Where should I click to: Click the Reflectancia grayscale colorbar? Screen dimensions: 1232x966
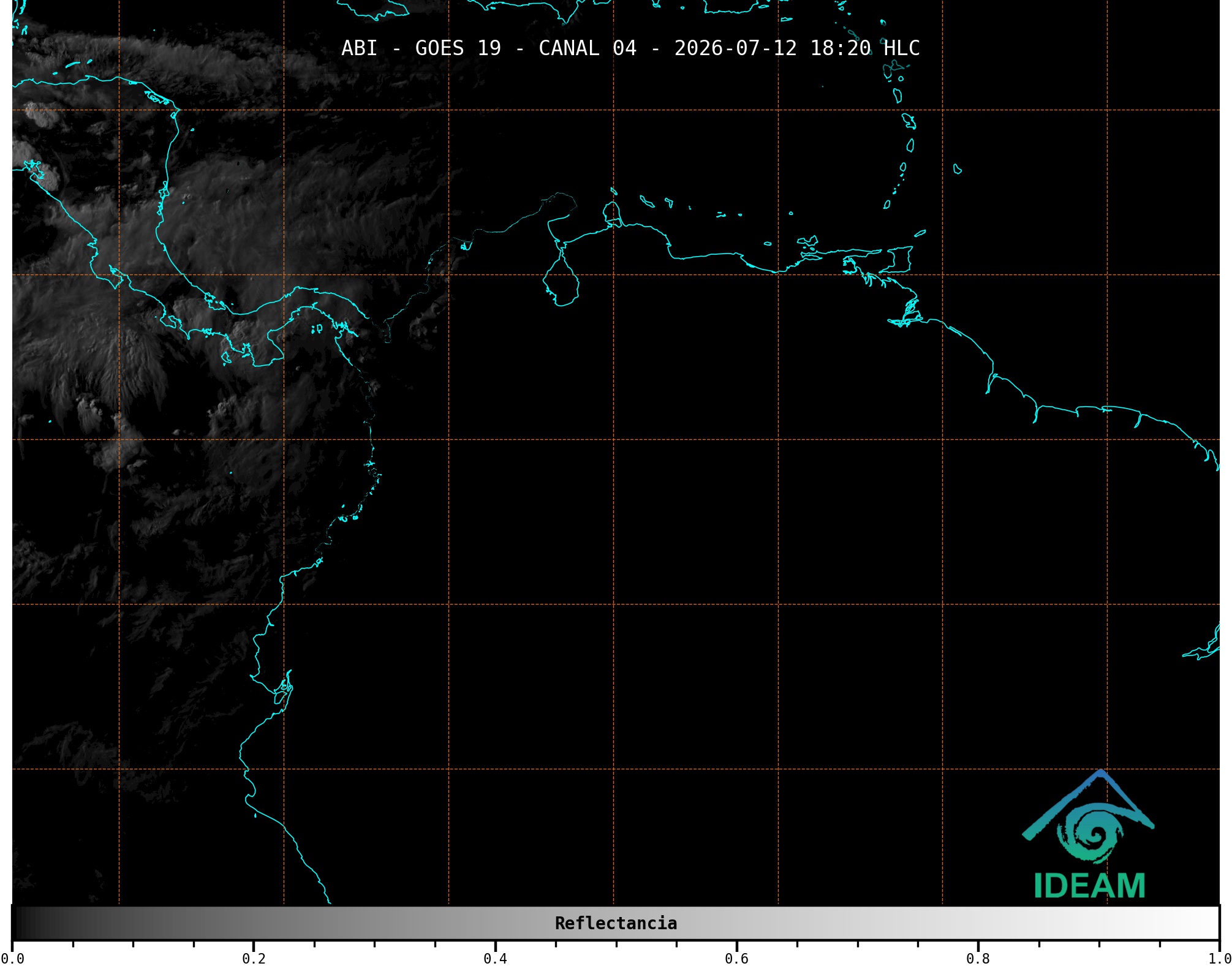click(x=616, y=923)
